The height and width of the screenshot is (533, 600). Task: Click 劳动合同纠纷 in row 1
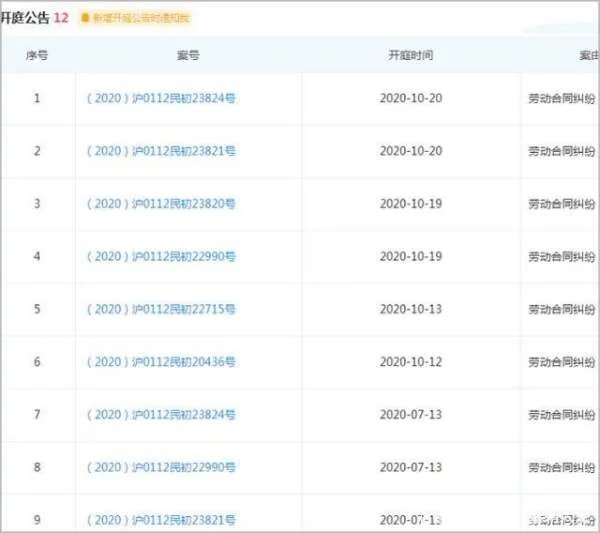(561, 99)
